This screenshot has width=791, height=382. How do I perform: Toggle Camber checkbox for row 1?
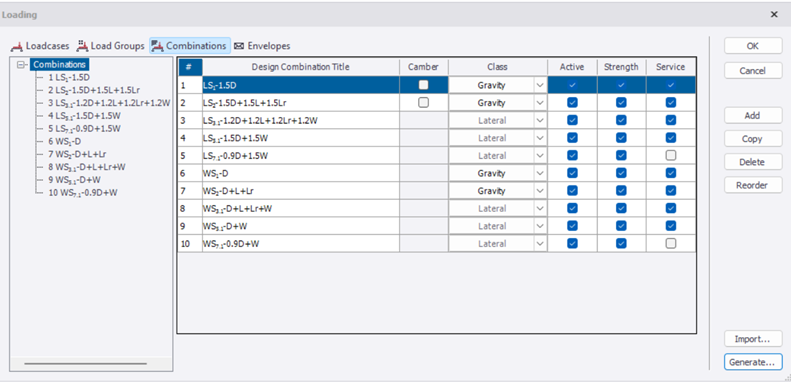pos(424,85)
